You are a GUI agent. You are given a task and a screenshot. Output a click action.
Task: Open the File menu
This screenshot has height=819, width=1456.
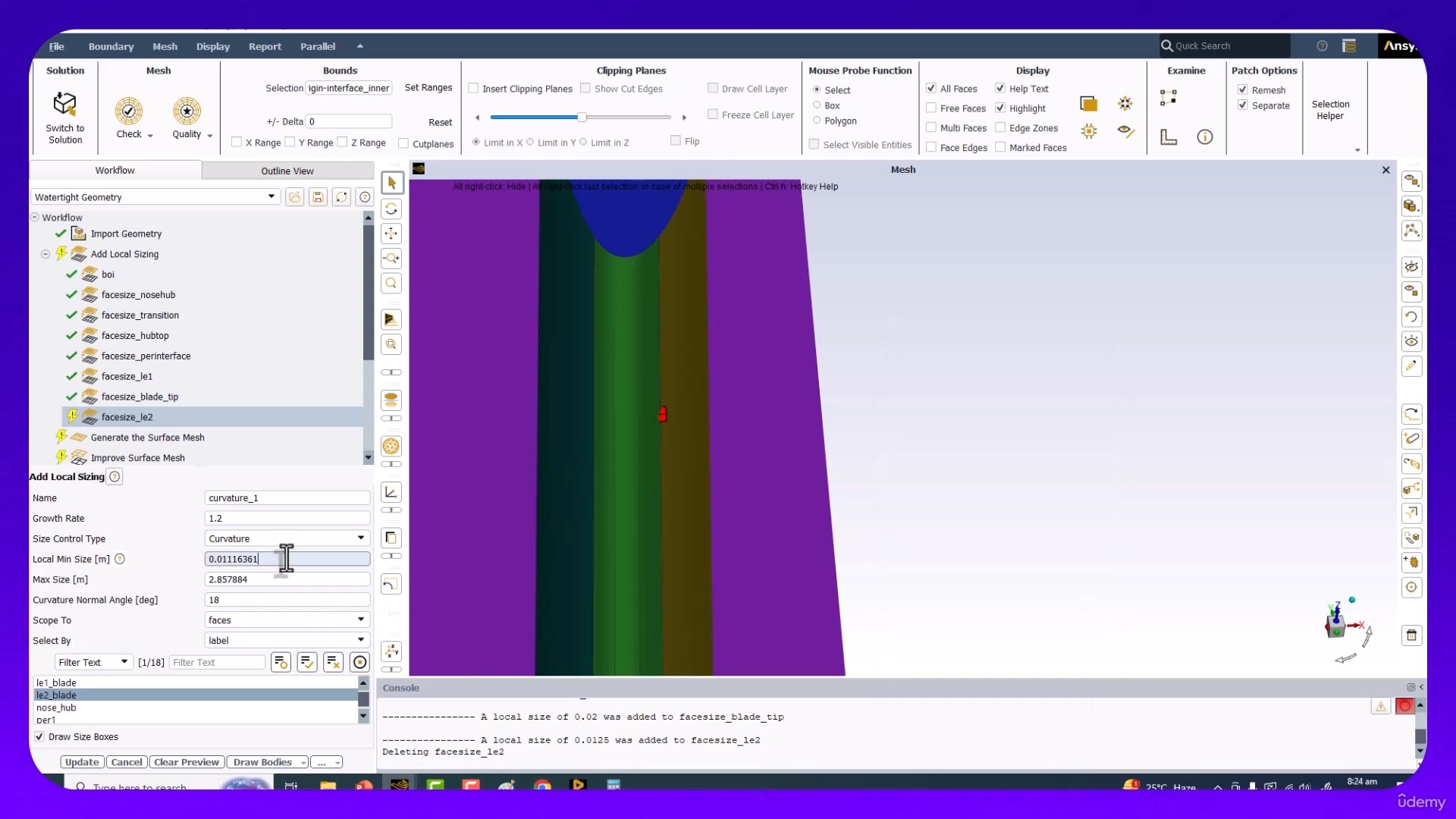[x=57, y=46]
